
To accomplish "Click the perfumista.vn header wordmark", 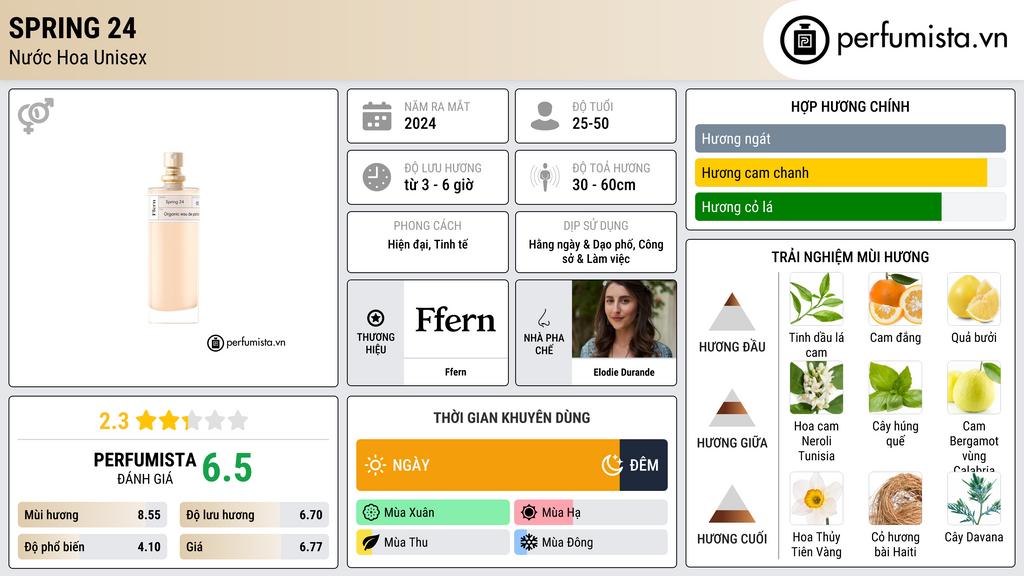I will tap(922, 38).
